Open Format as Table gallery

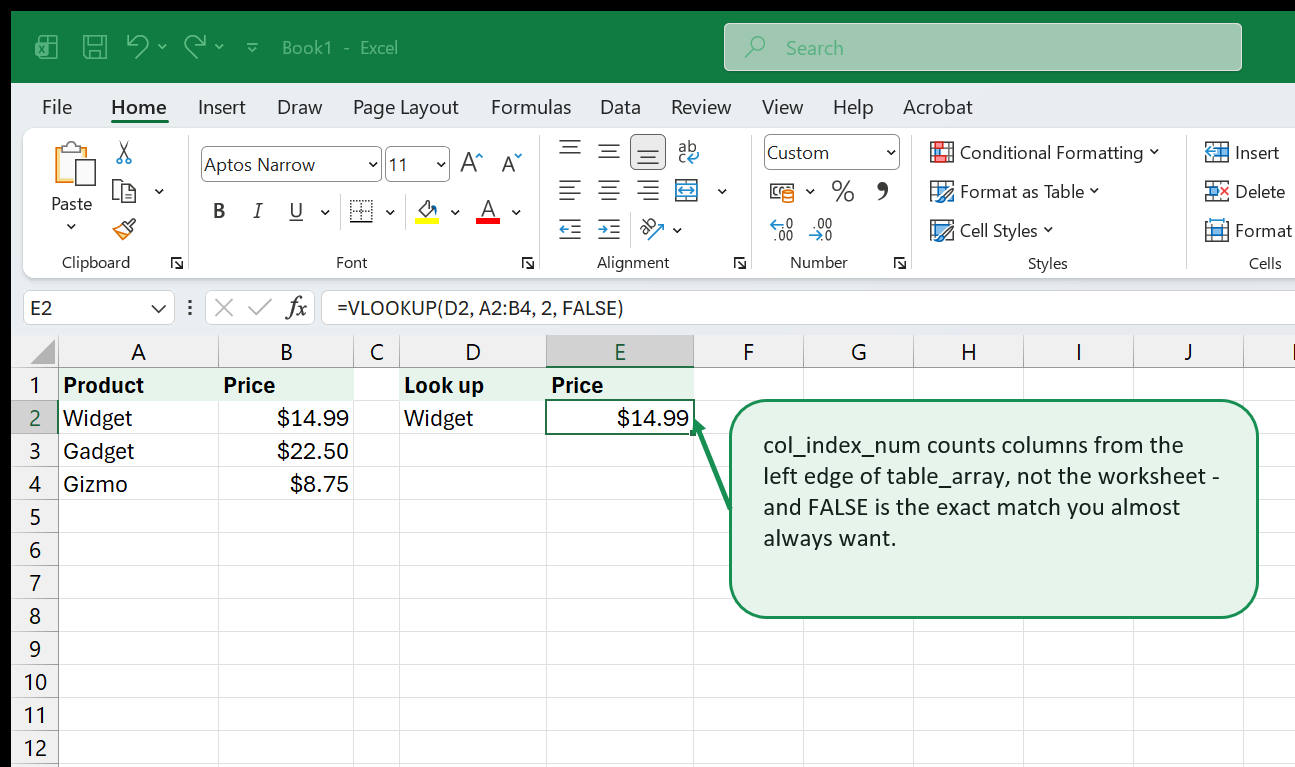pos(1015,191)
